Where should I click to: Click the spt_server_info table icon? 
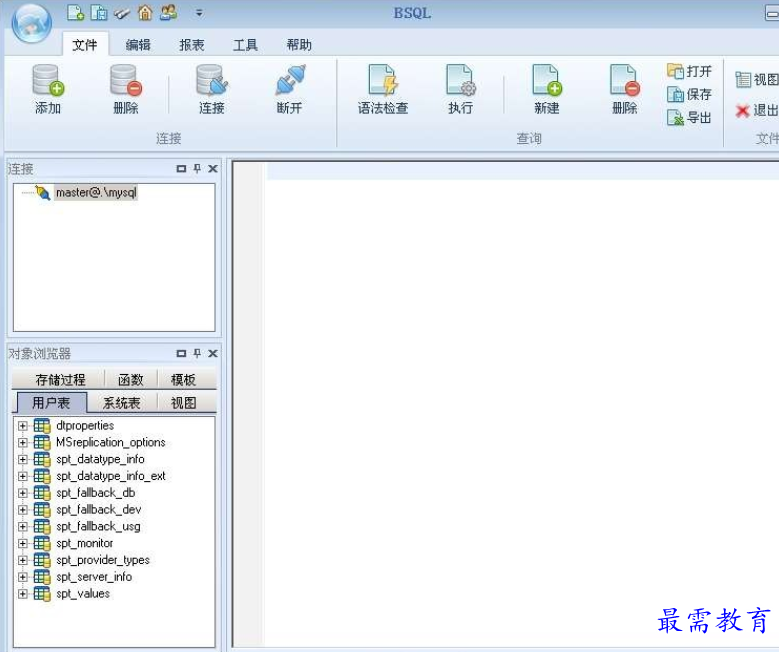click(42, 577)
